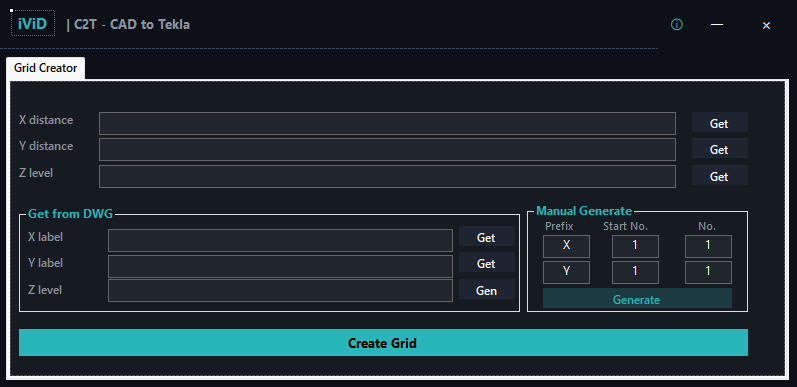Switch to the Grid Creator tab
Viewport: 797px width, 387px height.
pyautogui.click(x=46, y=68)
